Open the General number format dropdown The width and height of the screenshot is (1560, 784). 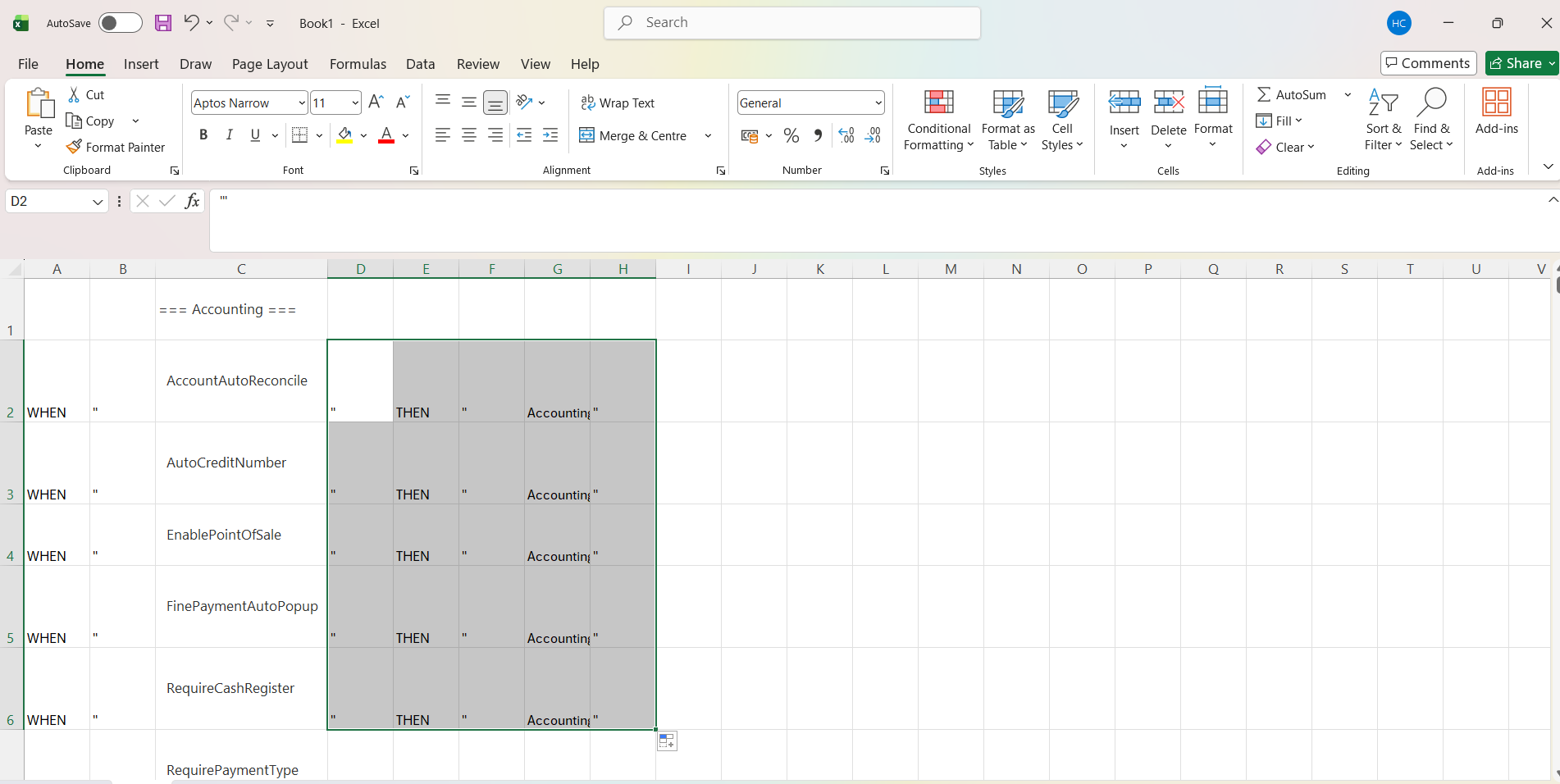tap(878, 103)
